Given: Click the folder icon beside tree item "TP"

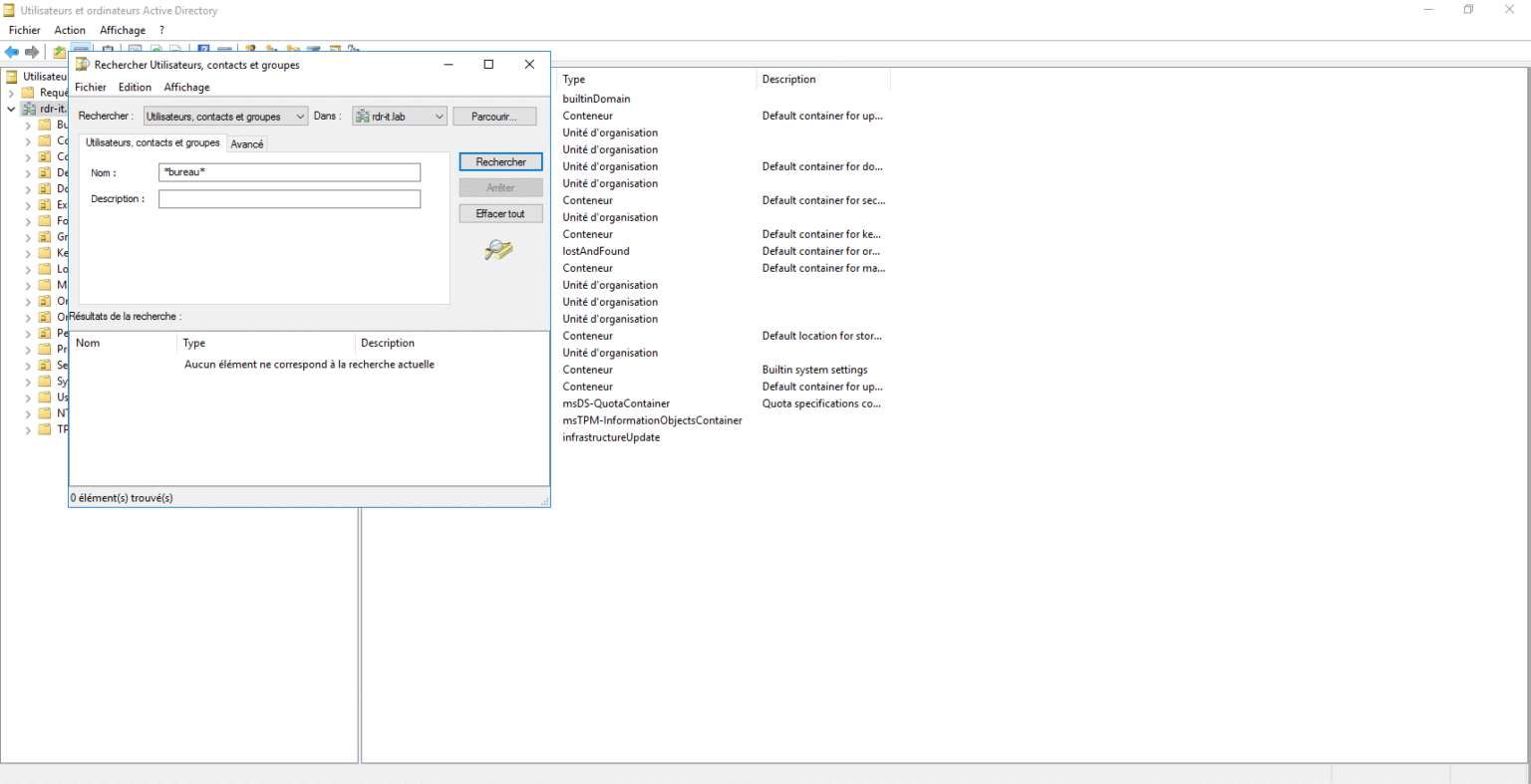Looking at the screenshot, I should [x=45, y=428].
